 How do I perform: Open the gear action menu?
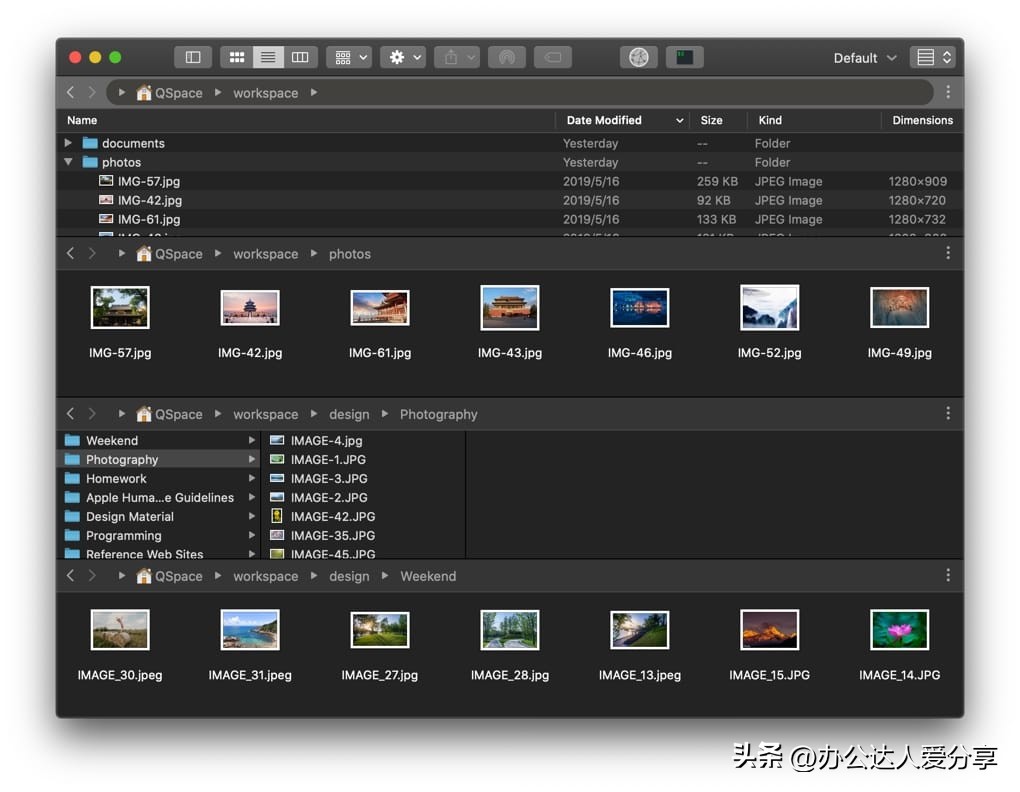(x=403, y=58)
